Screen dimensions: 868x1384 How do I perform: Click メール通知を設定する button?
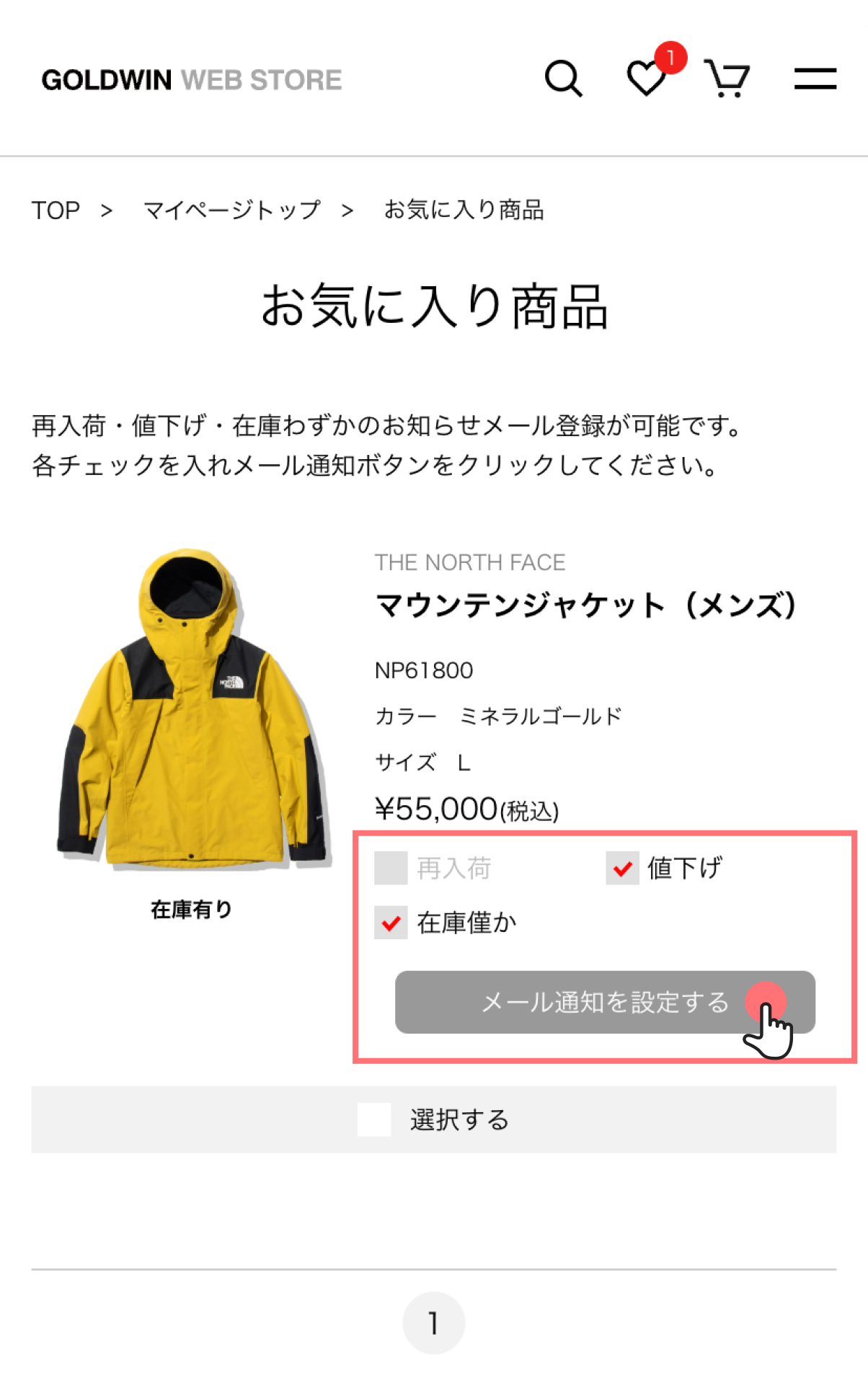(x=605, y=1002)
